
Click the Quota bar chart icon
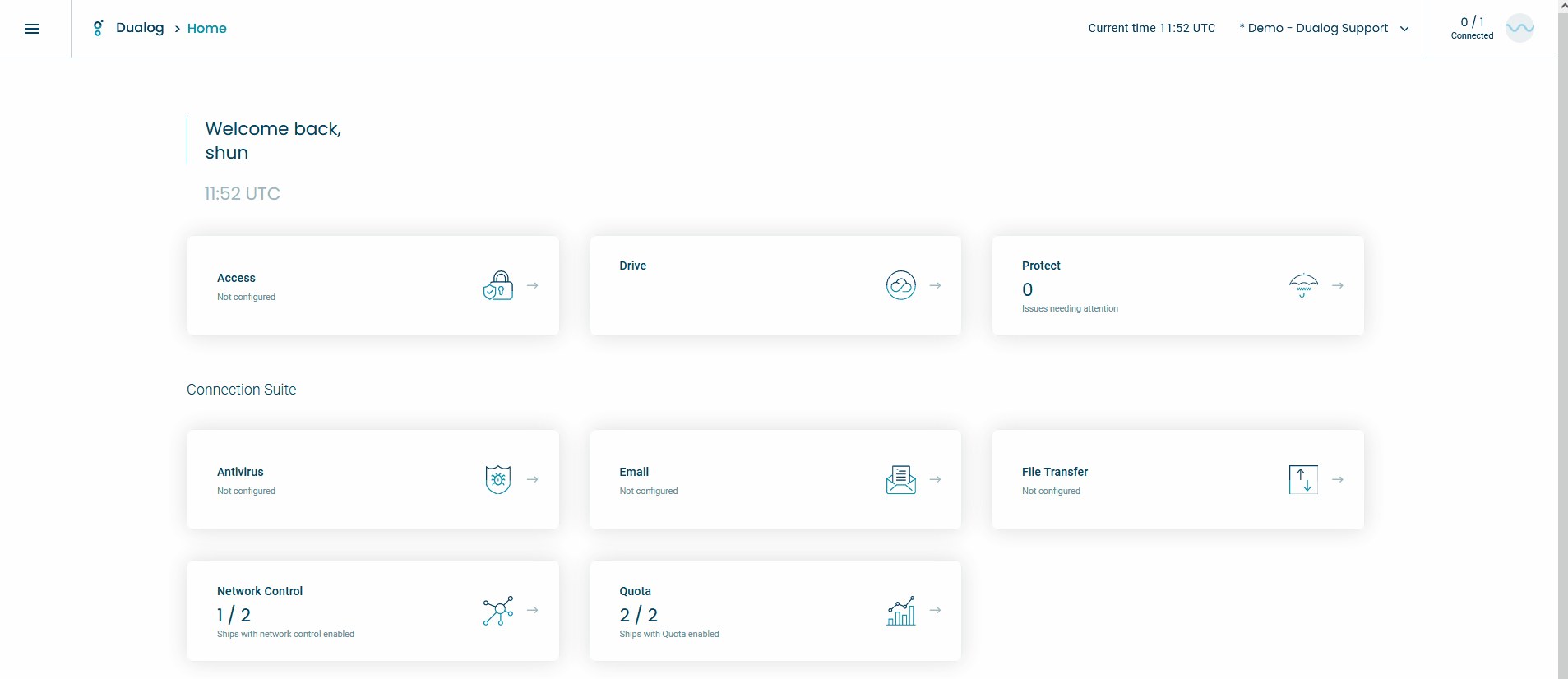pos(901,611)
